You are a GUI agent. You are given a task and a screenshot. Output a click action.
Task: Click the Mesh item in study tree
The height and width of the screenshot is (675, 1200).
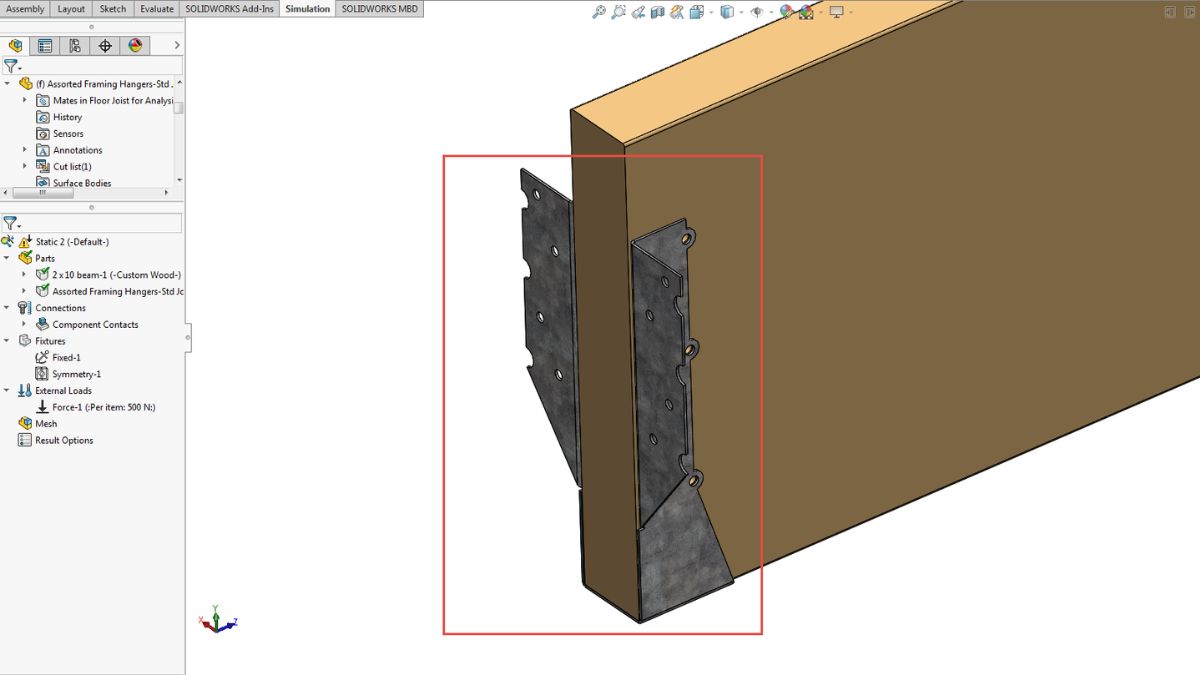point(46,424)
